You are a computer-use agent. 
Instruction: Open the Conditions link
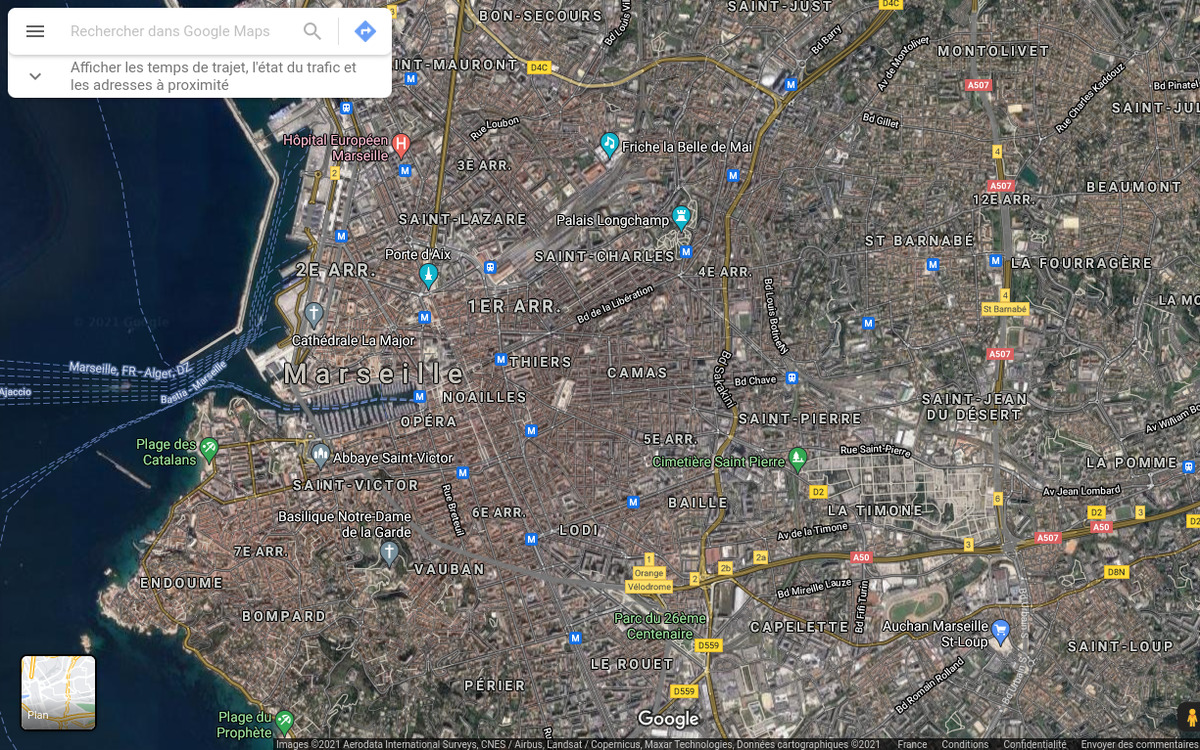pos(964,744)
